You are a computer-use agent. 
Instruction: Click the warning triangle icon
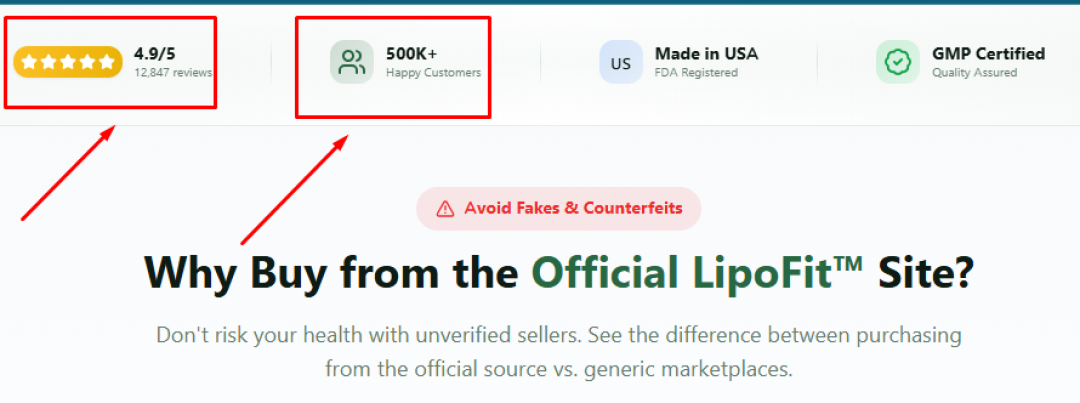[x=446, y=208]
